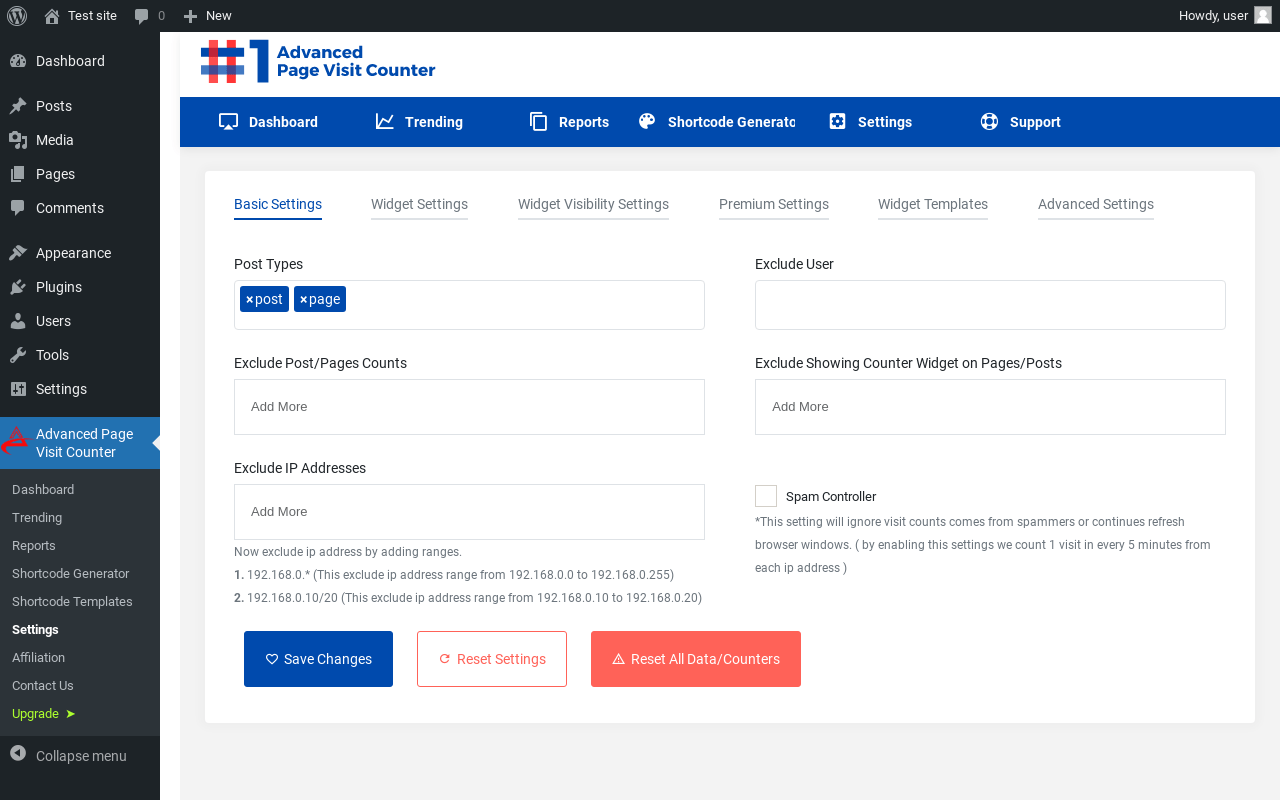Click the plus icon beside New
This screenshot has height=800, width=1280.
pyautogui.click(x=191, y=16)
